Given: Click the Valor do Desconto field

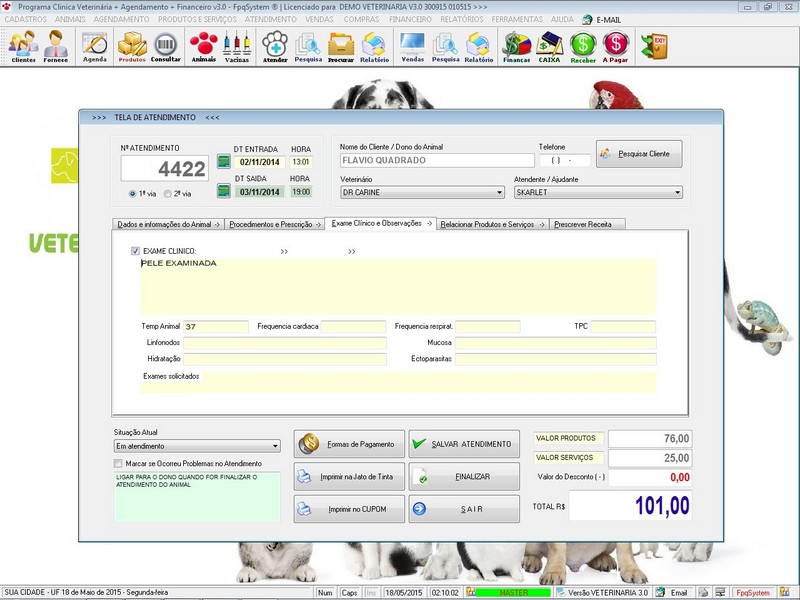Looking at the screenshot, I should click(x=650, y=478).
